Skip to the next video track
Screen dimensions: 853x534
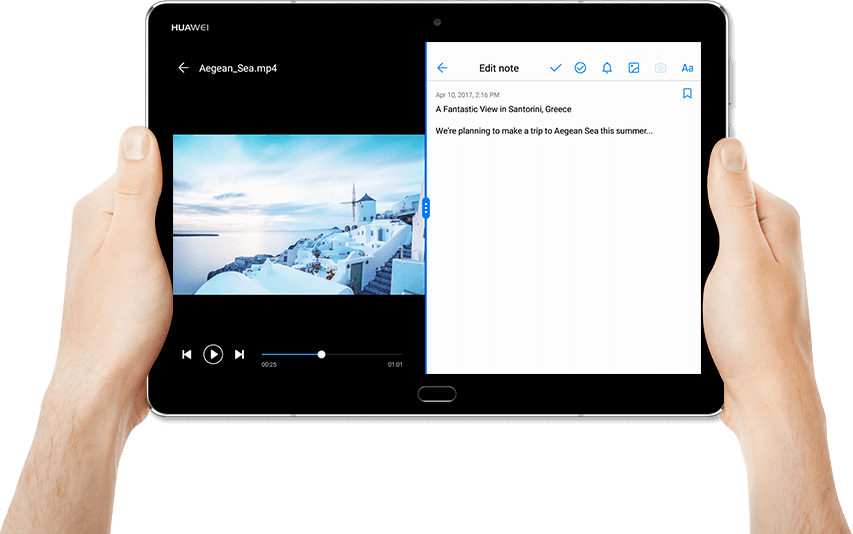(240, 354)
